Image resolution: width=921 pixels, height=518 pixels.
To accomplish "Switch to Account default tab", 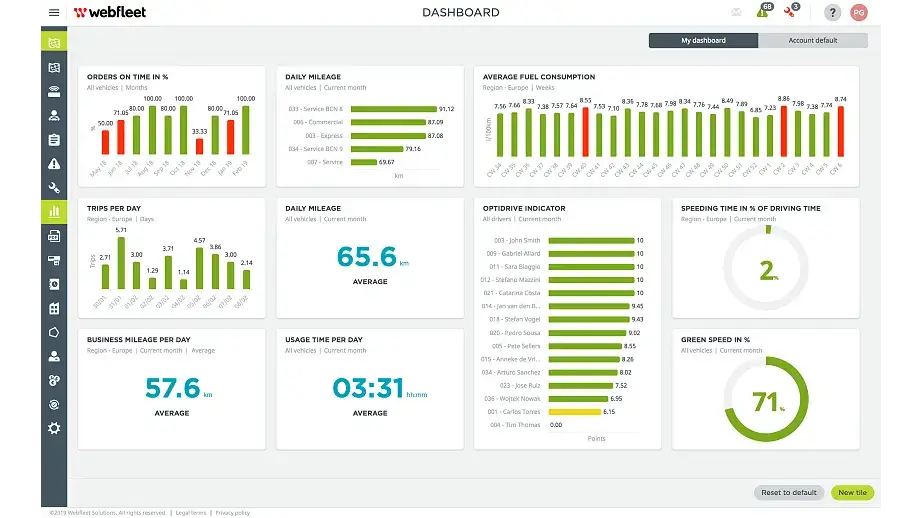I will (813, 41).
